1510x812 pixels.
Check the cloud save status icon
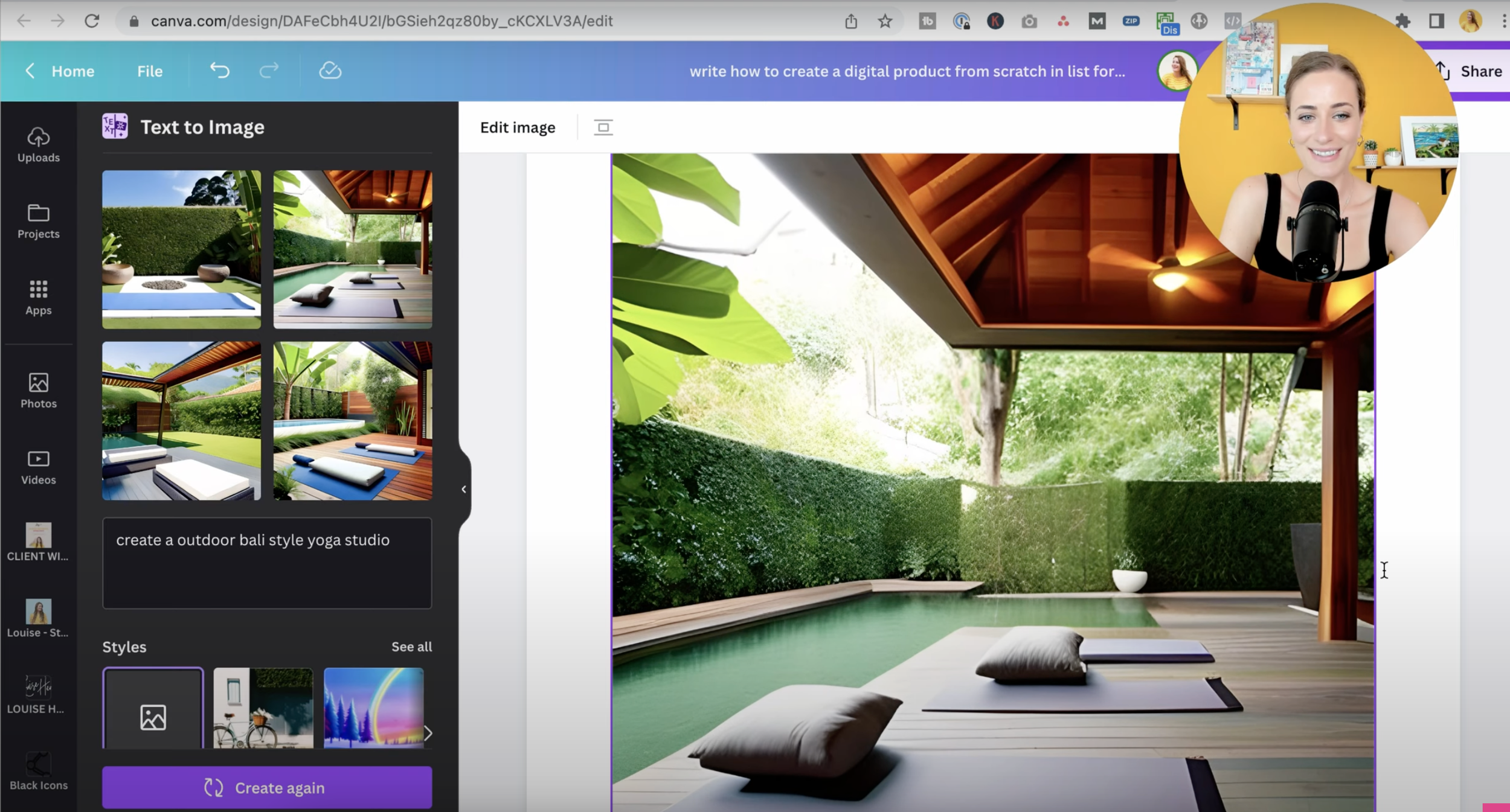tap(330, 71)
